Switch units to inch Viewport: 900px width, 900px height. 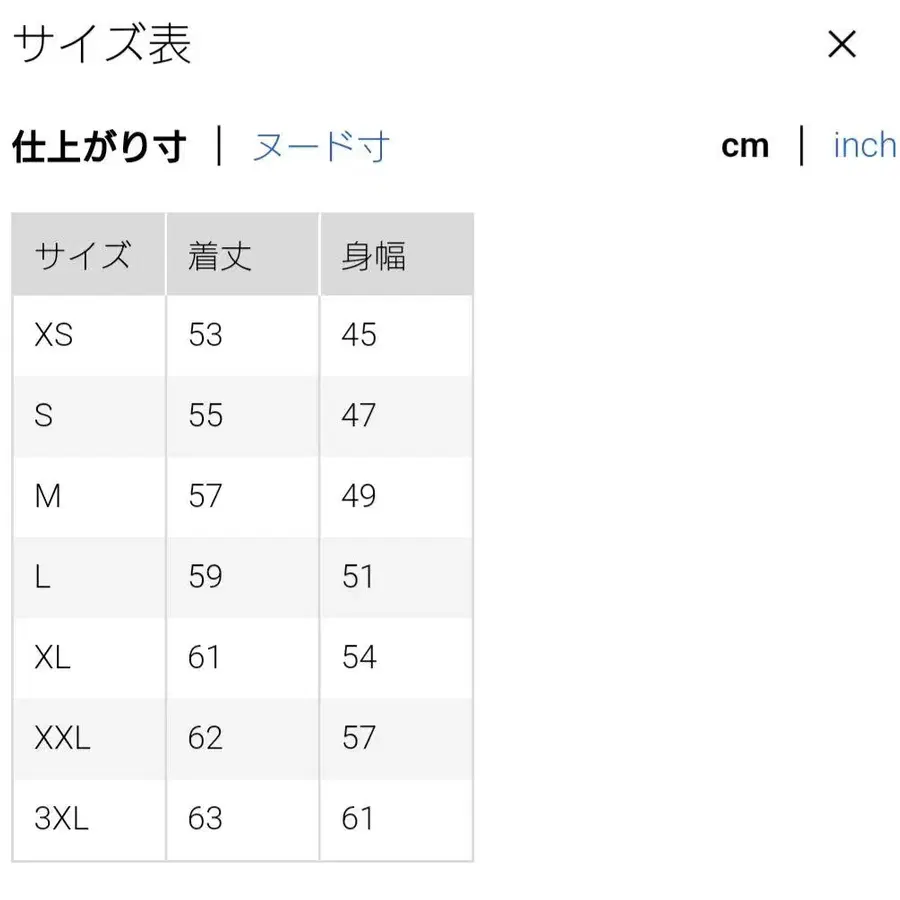[863, 146]
